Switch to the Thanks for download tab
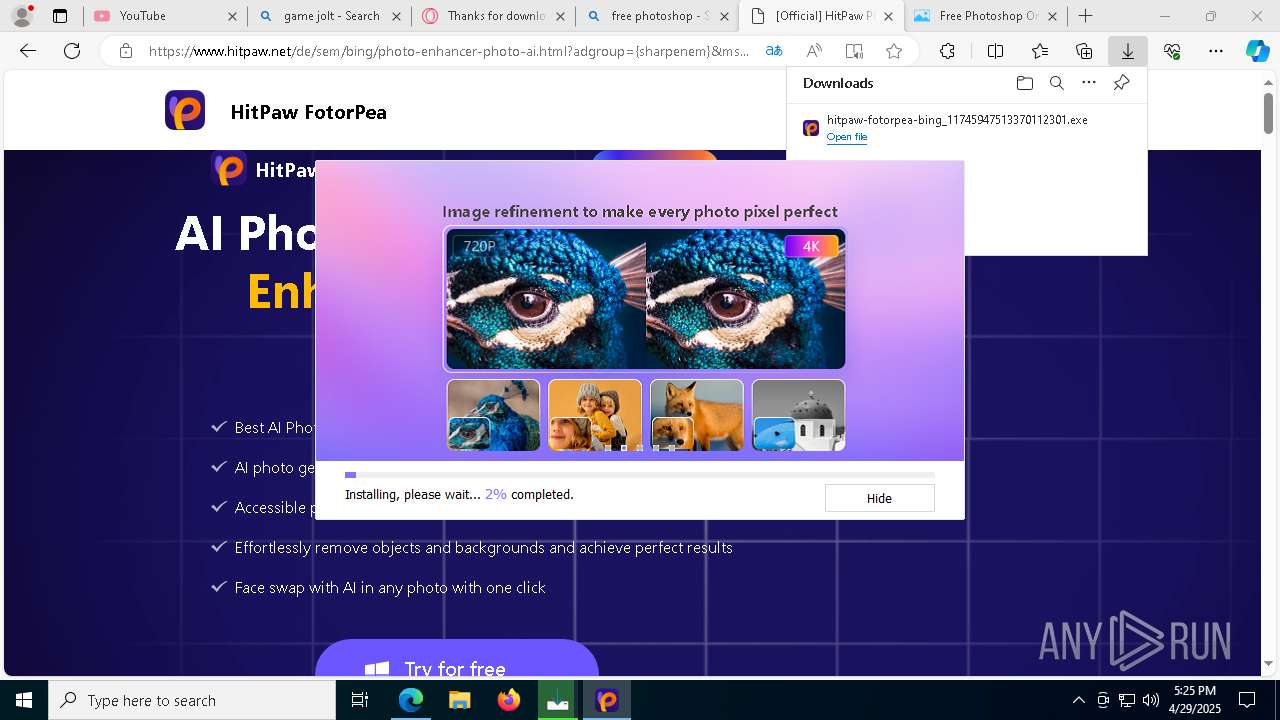 [x=496, y=16]
